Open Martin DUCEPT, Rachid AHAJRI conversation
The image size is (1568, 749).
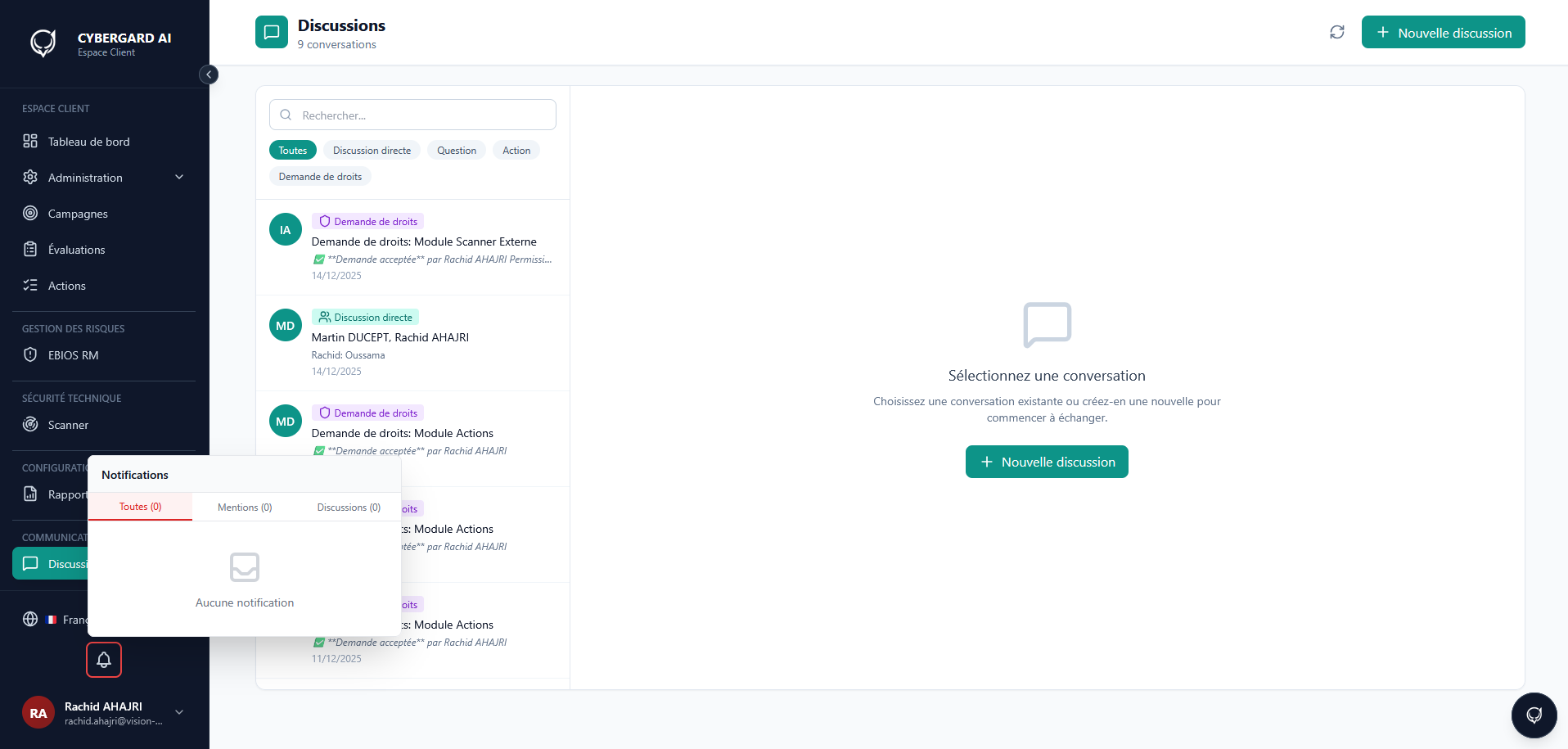click(x=412, y=343)
